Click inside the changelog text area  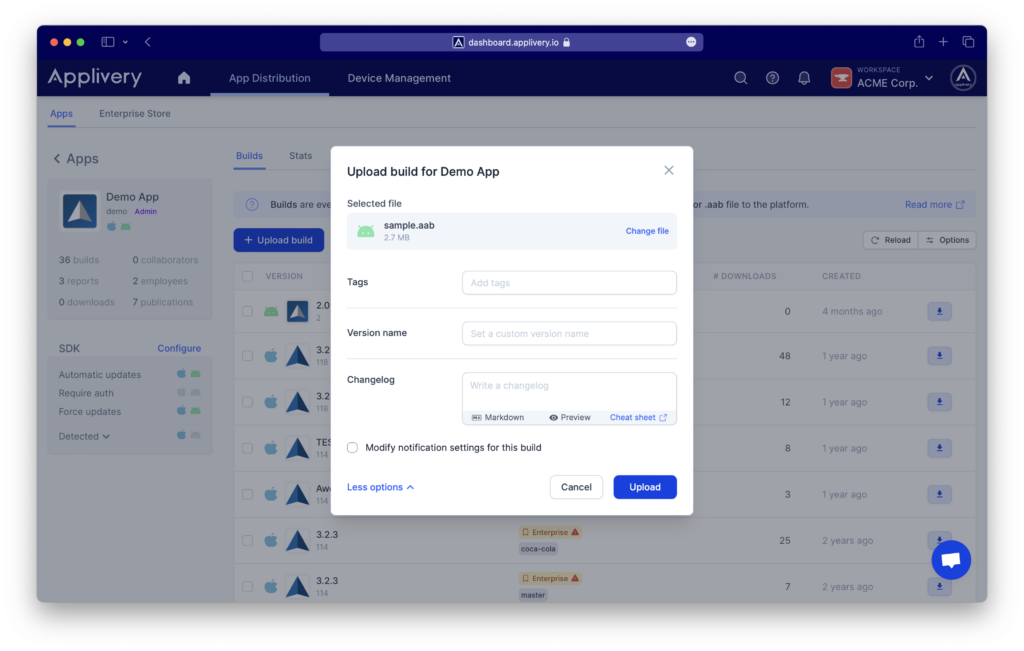click(569, 390)
